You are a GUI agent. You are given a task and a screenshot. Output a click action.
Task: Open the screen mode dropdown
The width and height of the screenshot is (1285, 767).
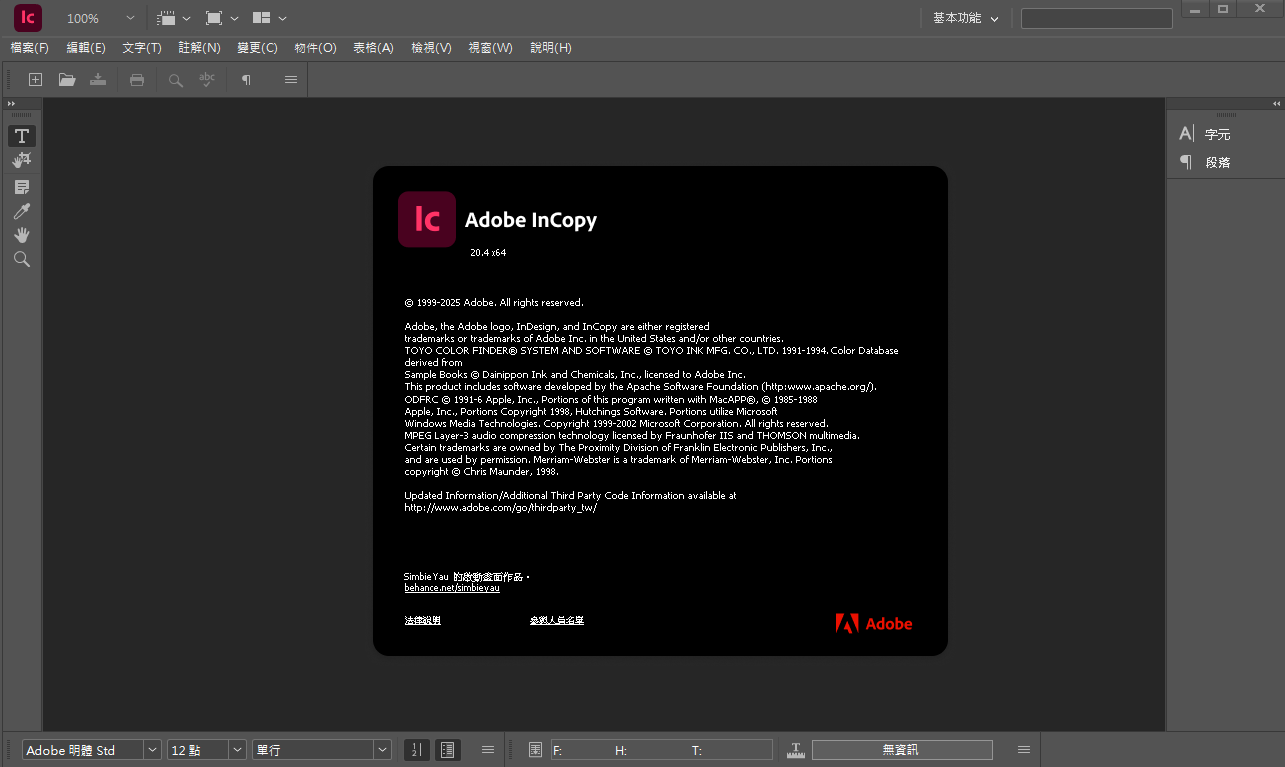222,18
